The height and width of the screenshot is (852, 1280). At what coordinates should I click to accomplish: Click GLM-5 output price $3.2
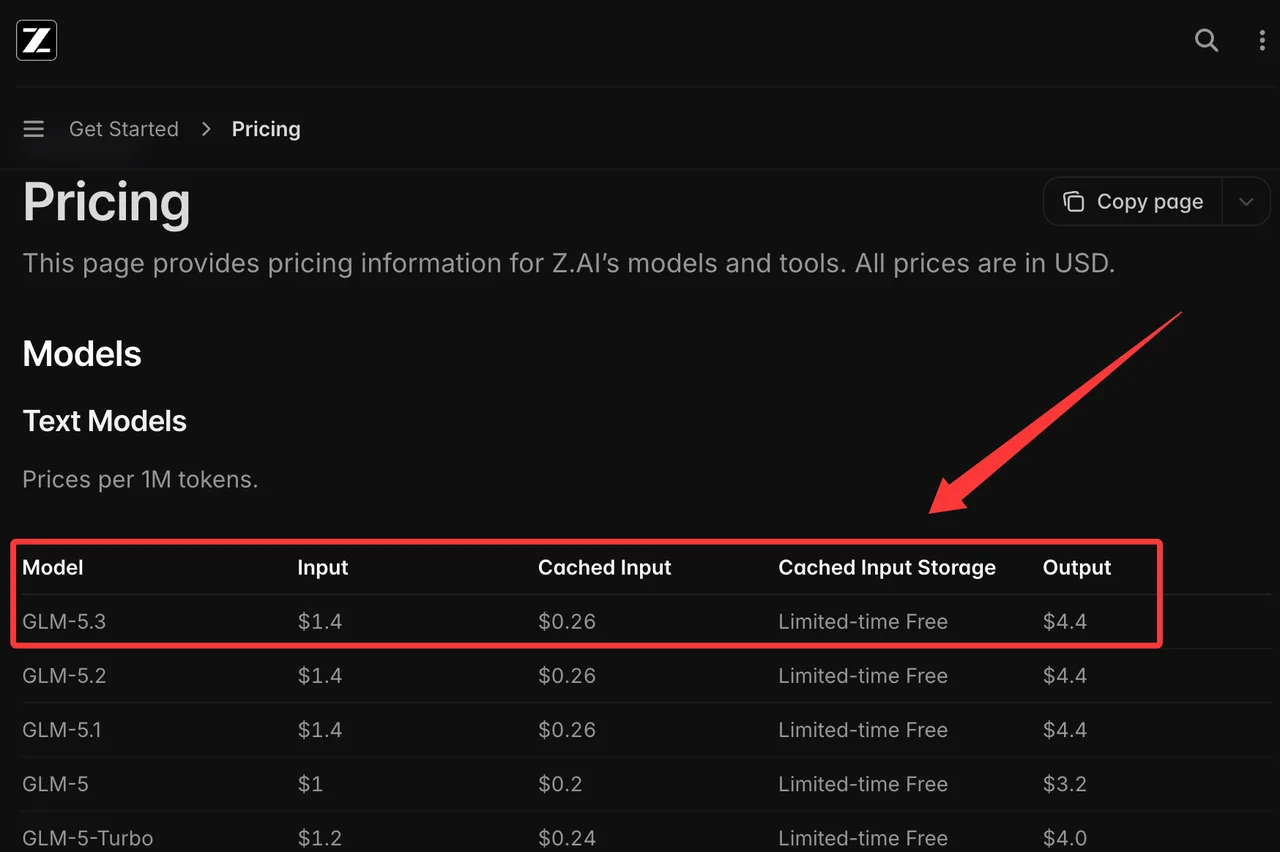pyautogui.click(x=1065, y=784)
